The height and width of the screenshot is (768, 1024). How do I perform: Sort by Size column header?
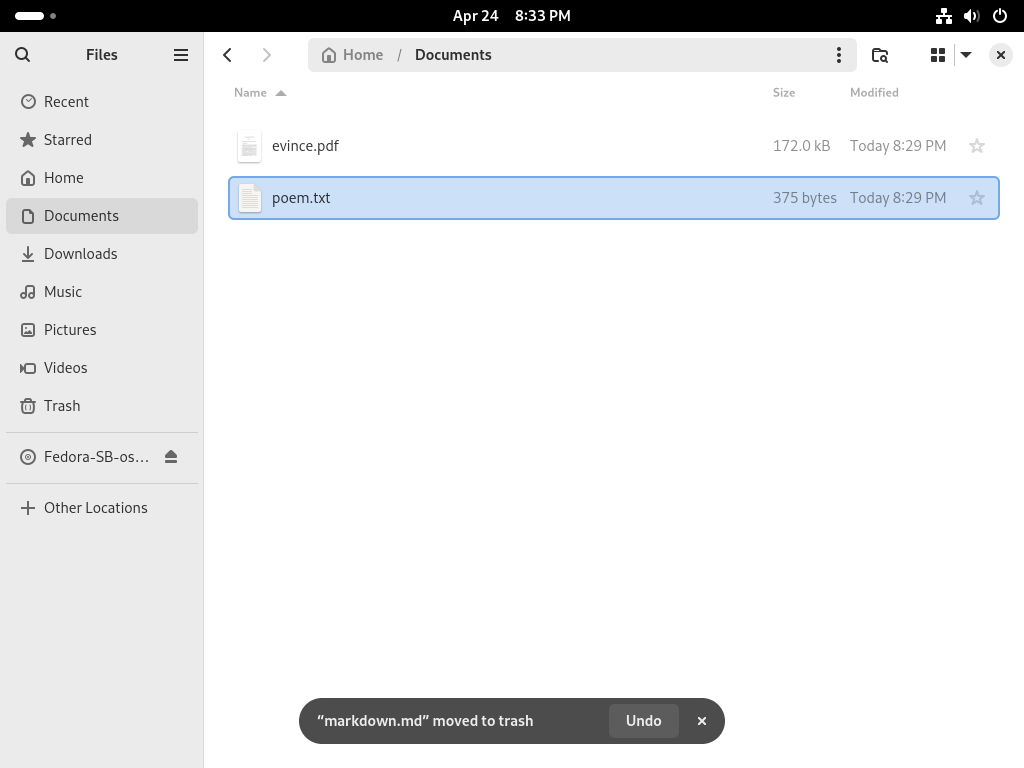[784, 93]
